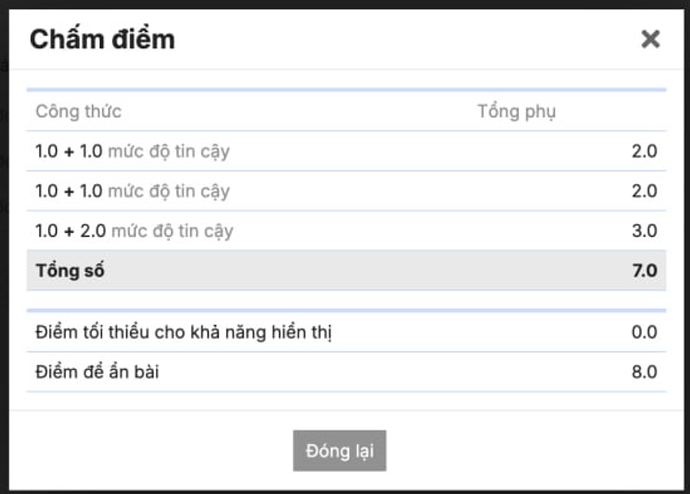The width and height of the screenshot is (690, 494).
Task: Click the Tổng phụ column header
Action: (516, 111)
